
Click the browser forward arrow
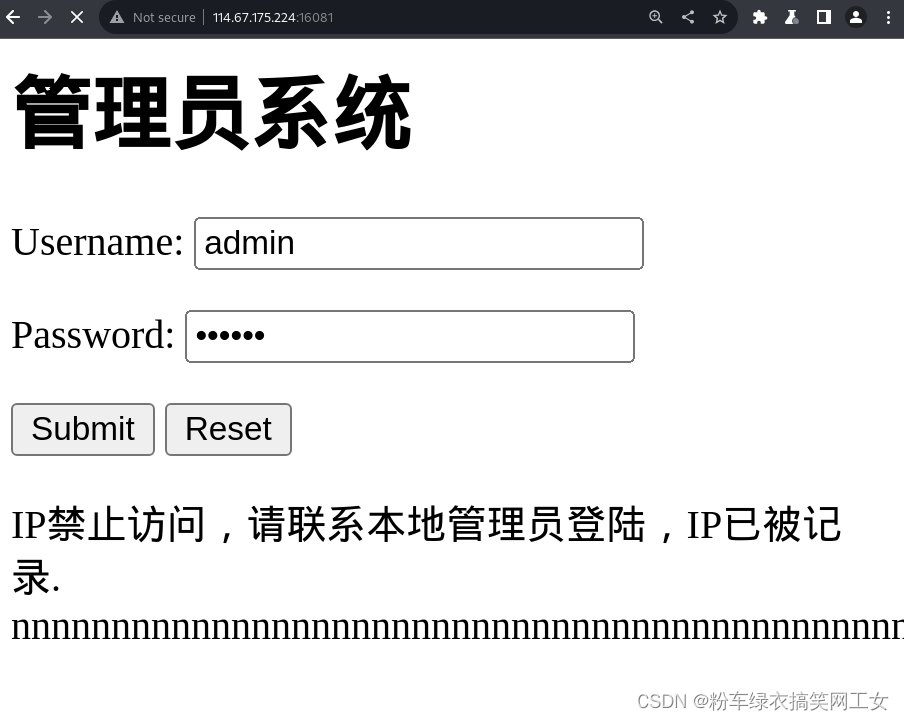pyautogui.click(x=45, y=17)
